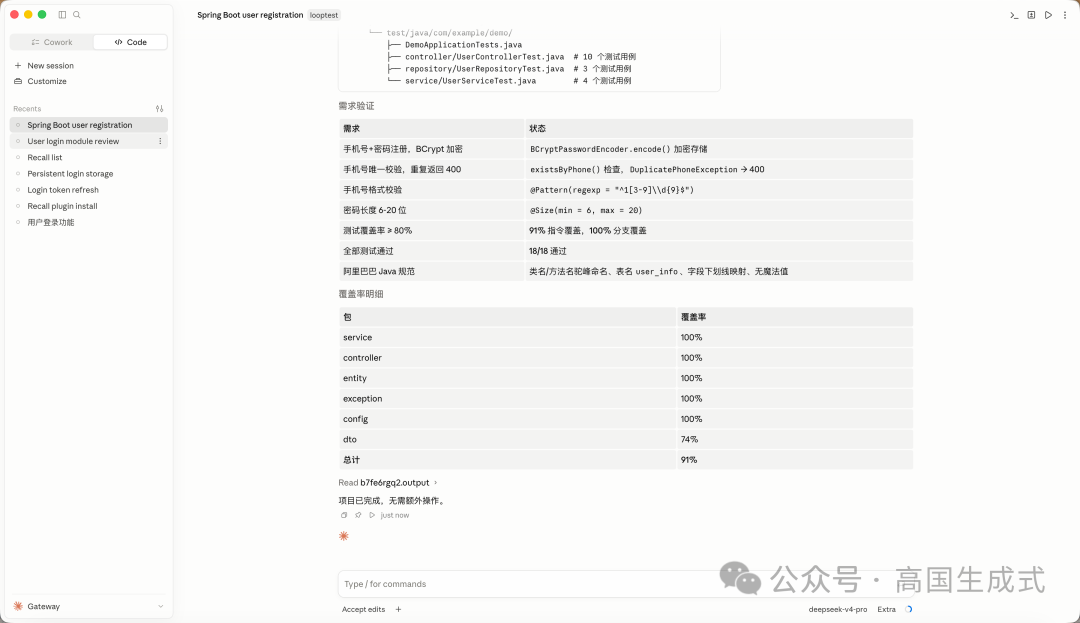Click the run play icon in the top bar
Image resolution: width=1080 pixels, height=623 pixels.
point(1048,15)
